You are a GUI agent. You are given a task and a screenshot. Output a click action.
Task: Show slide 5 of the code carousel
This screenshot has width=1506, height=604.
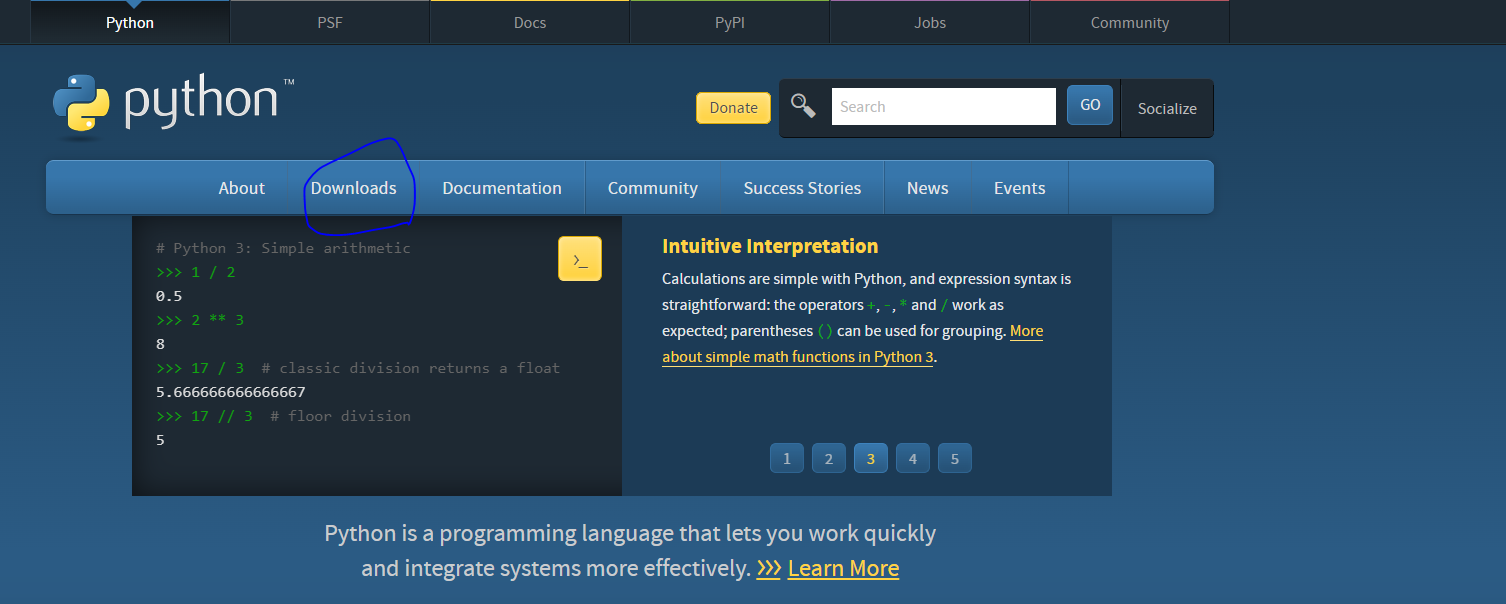[x=955, y=459]
